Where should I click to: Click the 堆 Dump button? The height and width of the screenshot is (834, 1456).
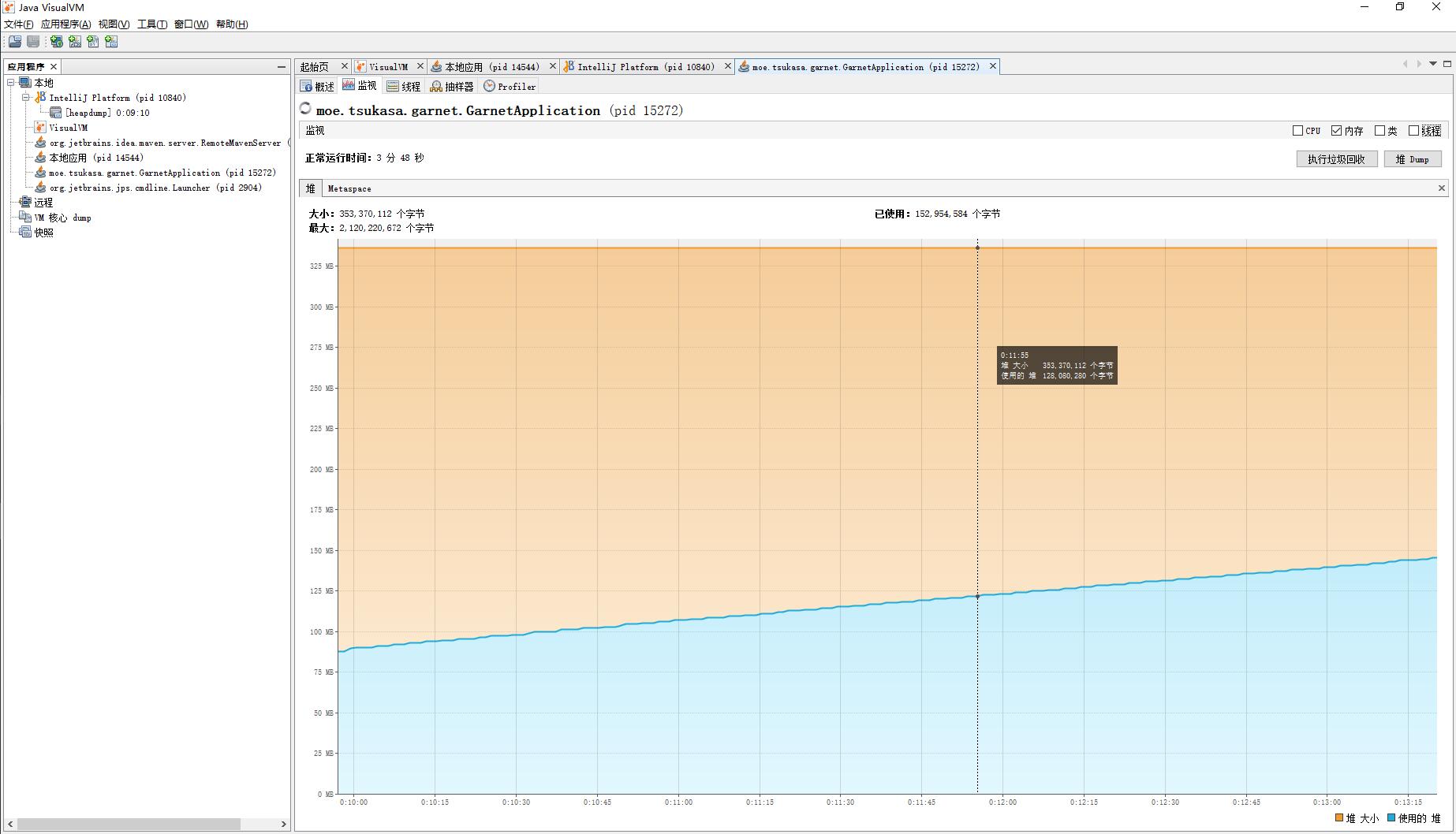pos(1412,159)
